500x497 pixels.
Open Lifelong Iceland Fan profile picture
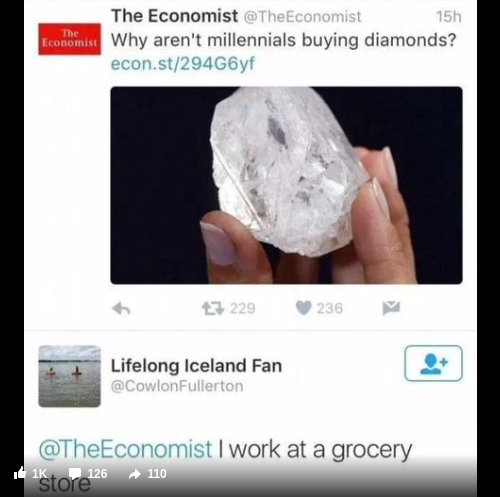pos(69,376)
